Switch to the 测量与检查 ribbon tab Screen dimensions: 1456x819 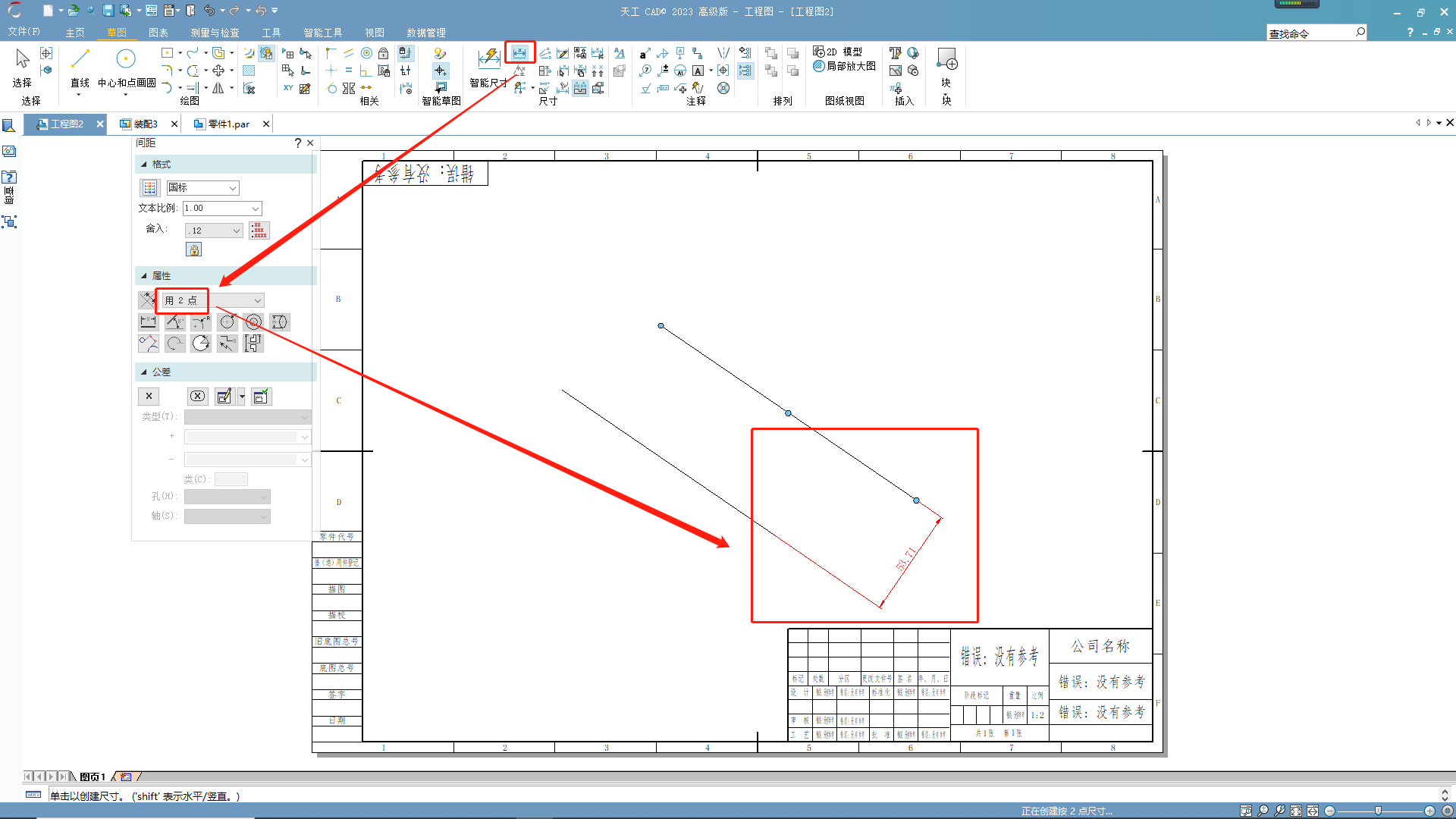click(x=215, y=33)
